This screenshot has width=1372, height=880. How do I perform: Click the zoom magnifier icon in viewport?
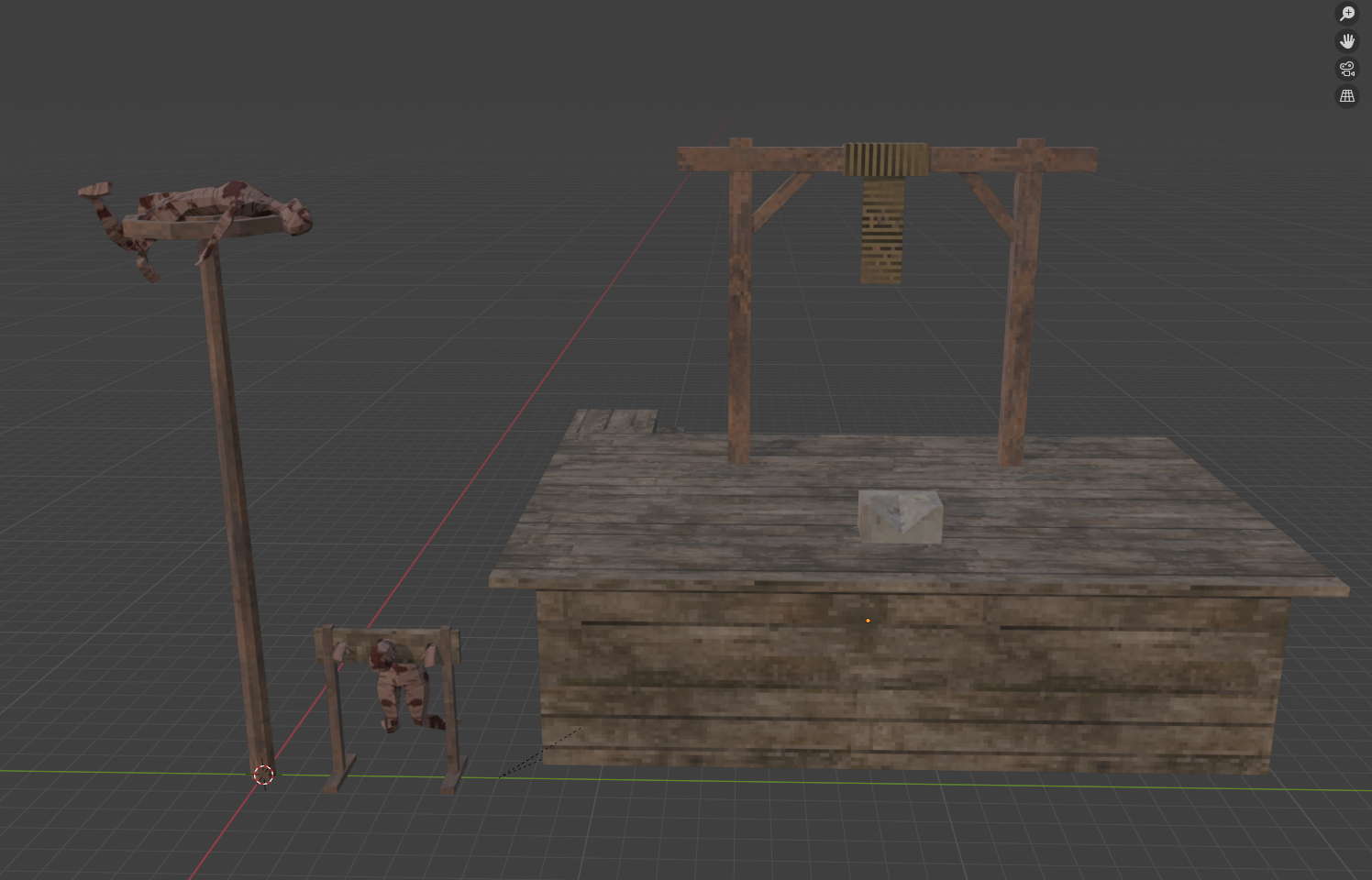1346,13
